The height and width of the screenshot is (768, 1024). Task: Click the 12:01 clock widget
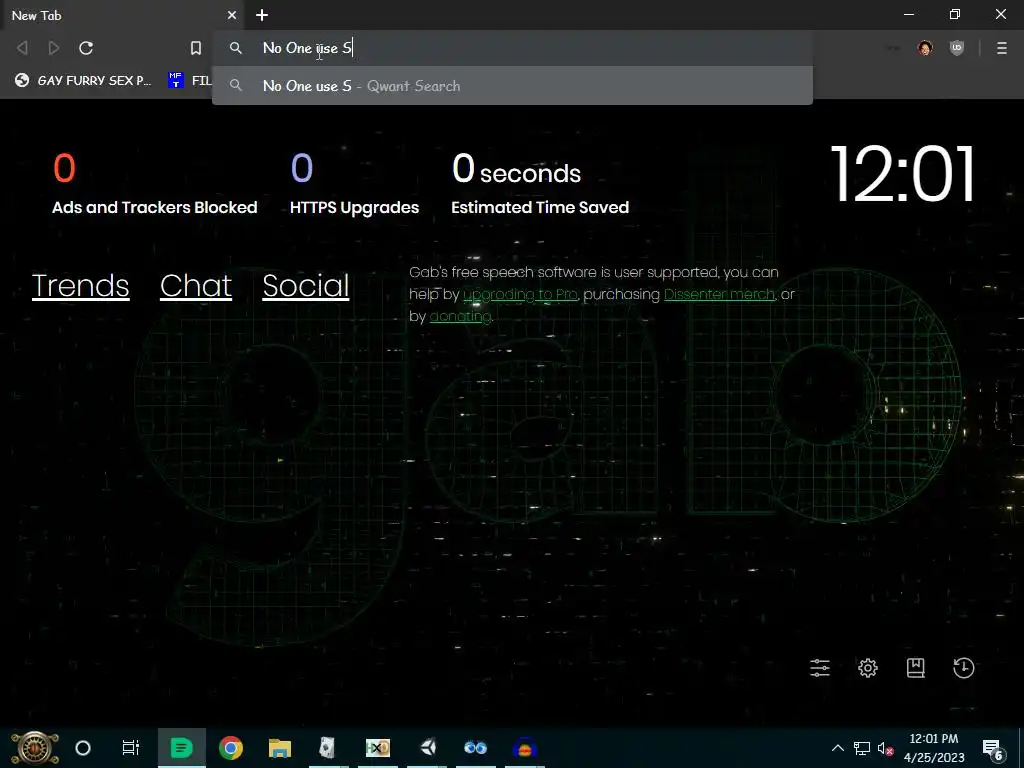pos(903,174)
